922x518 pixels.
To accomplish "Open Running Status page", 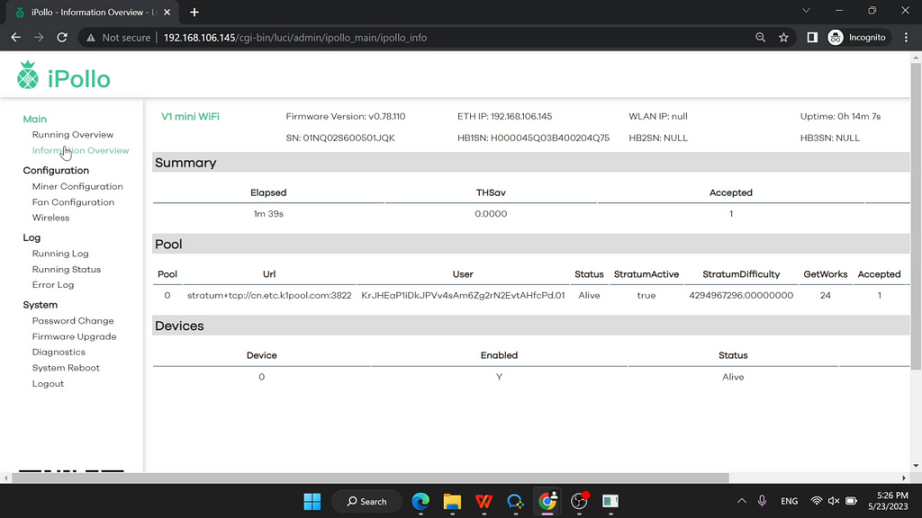I will click(x=66, y=269).
